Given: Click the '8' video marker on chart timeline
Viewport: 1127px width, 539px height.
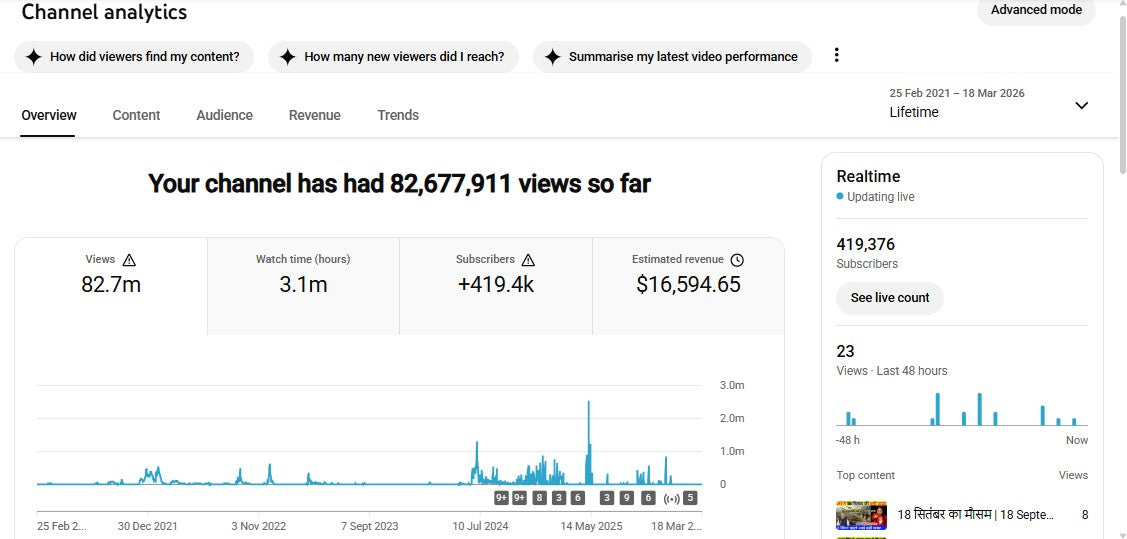Looking at the screenshot, I should coord(539,498).
